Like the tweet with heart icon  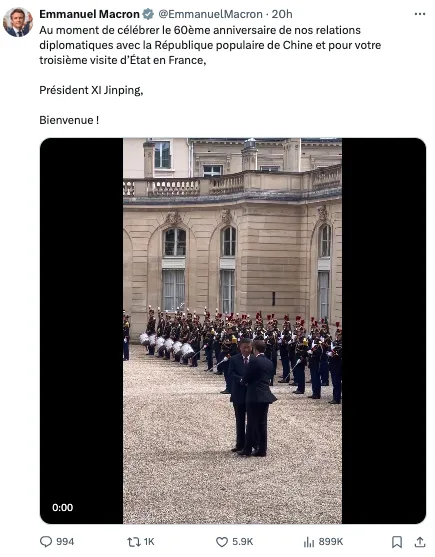click(x=222, y=542)
